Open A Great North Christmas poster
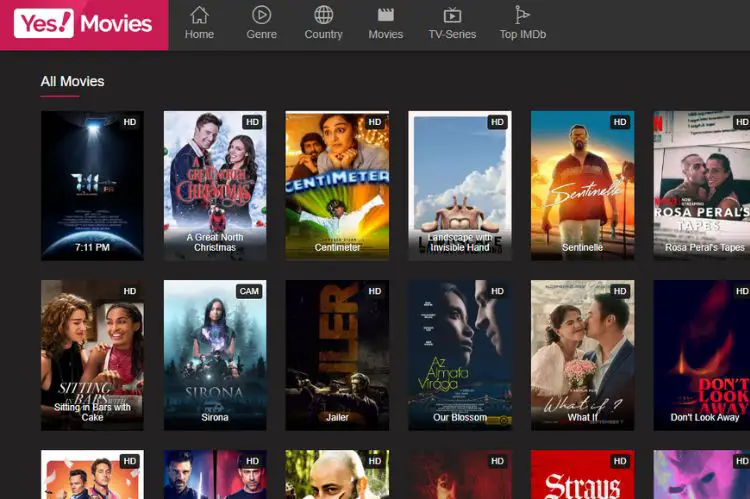 [x=215, y=186]
